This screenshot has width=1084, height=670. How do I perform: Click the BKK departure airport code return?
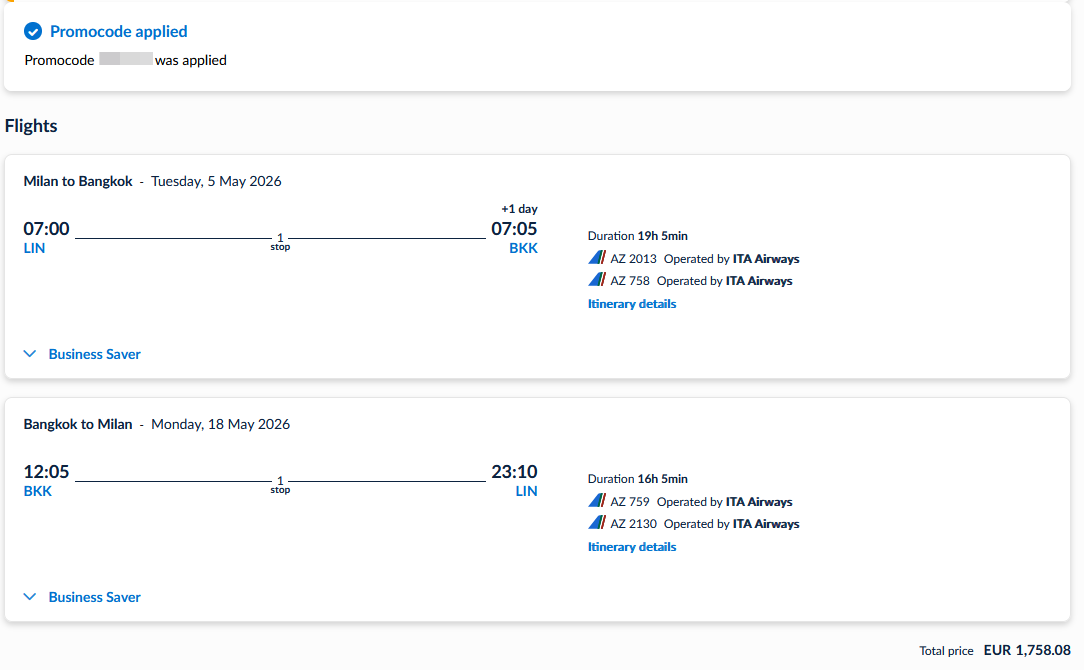(38, 491)
